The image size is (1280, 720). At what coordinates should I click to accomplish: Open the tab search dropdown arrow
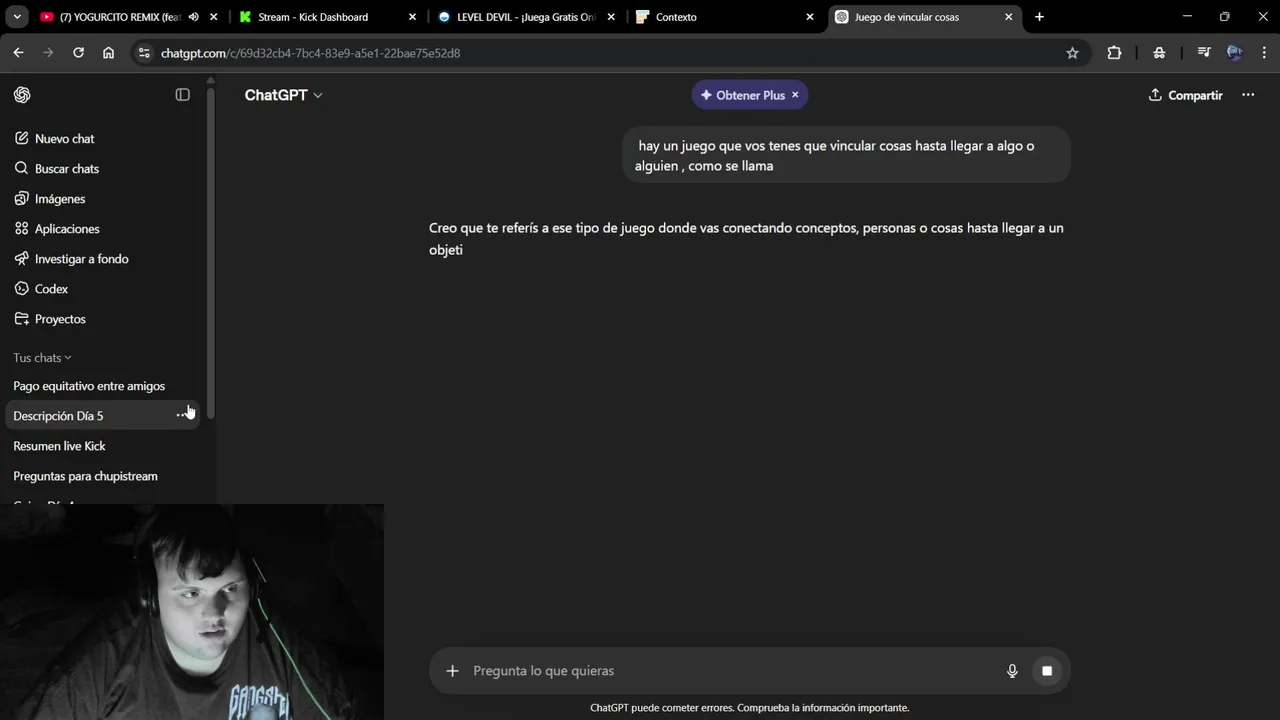[17, 17]
